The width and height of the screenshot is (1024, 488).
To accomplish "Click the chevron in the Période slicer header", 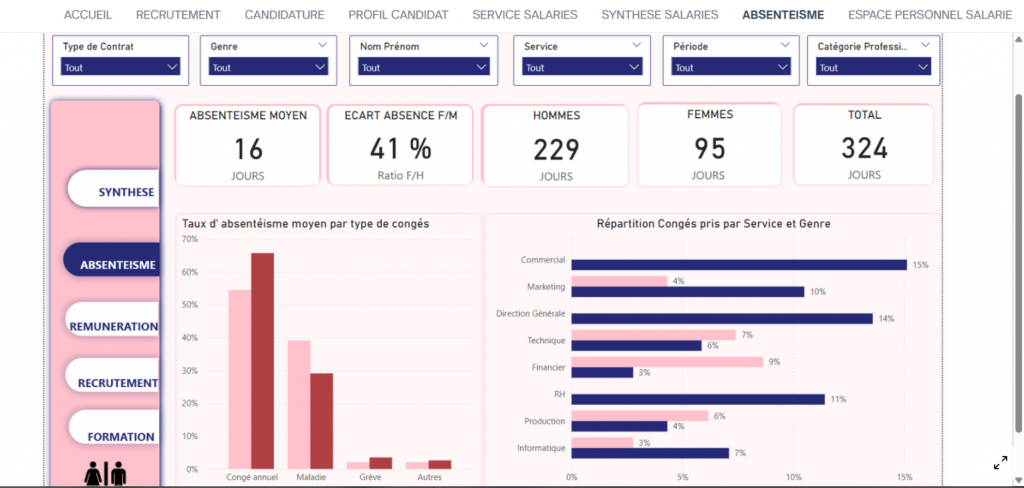I will click(785, 46).
